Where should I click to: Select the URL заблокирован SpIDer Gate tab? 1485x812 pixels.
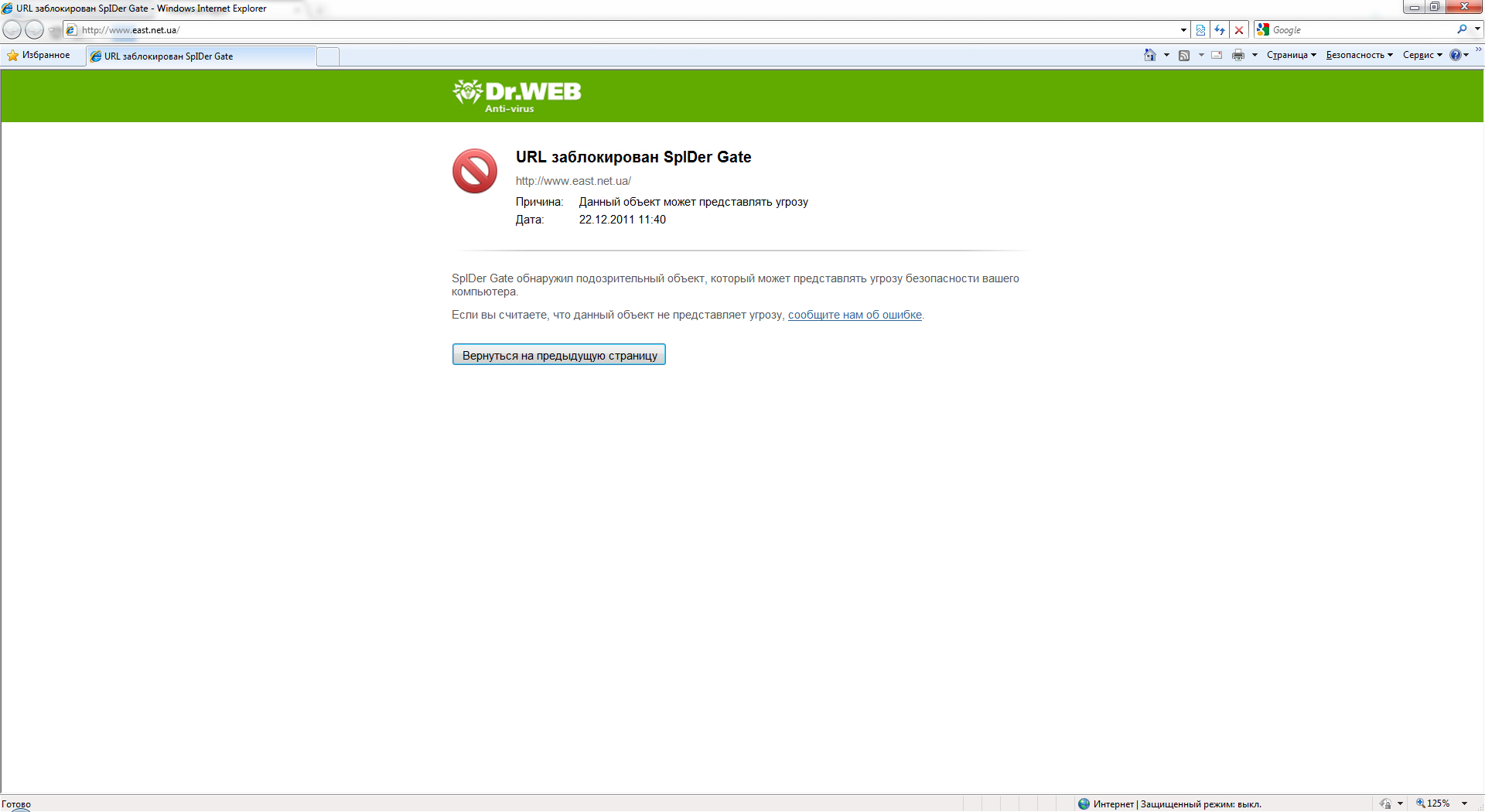click(x=201, y=56)
